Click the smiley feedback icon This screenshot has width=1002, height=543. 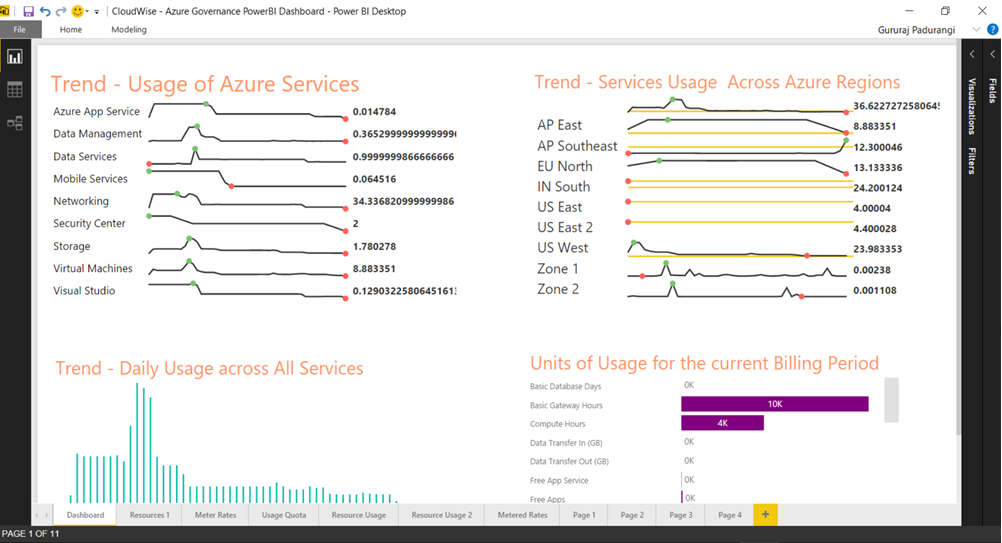(77, 11)
